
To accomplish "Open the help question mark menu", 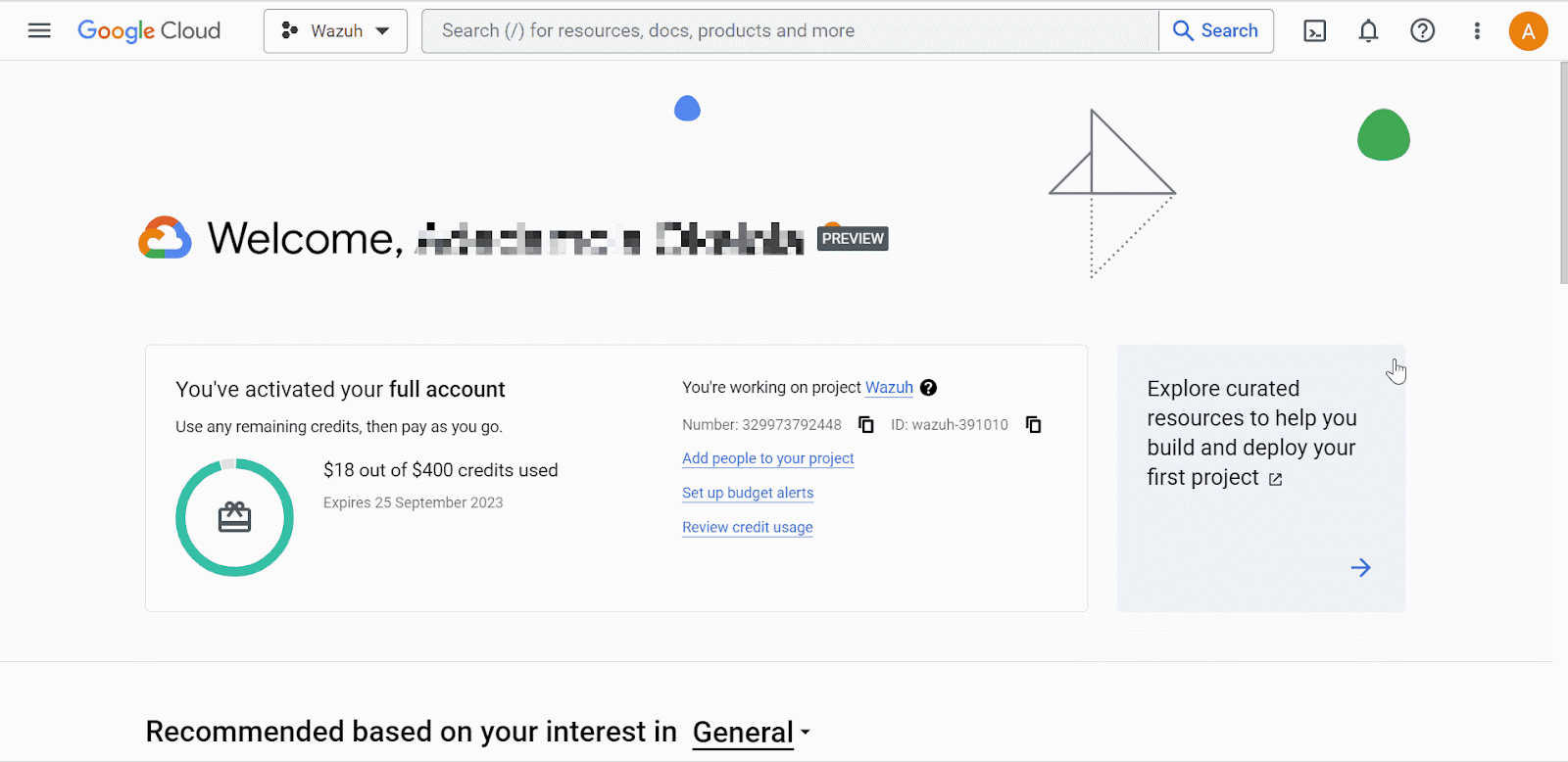I will pyautogui.click(x=1422, y=31).
